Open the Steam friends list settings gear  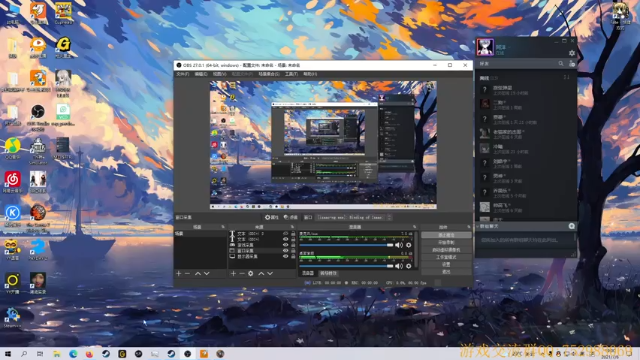coord(572,53)
